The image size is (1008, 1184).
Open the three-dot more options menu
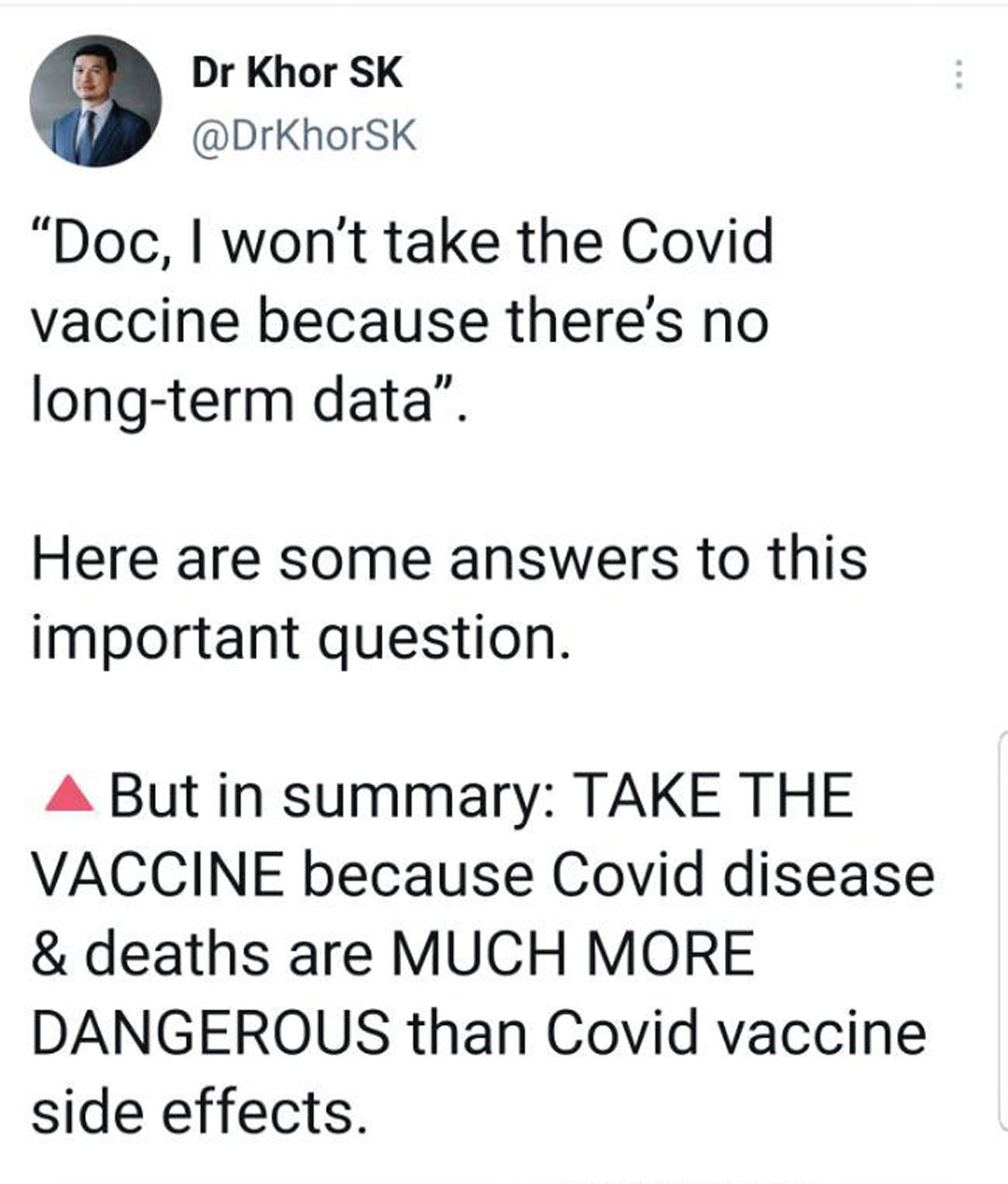958,74
